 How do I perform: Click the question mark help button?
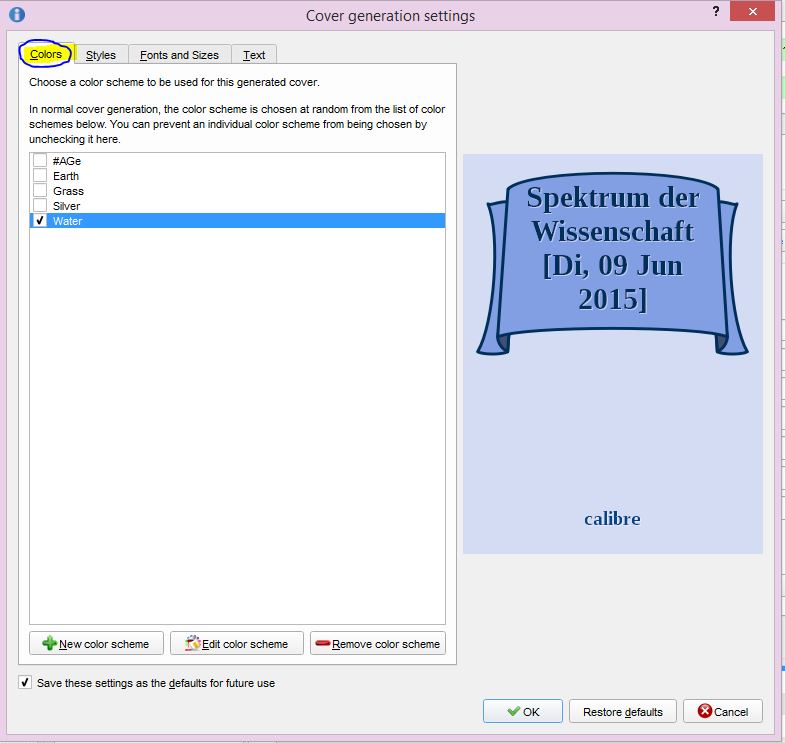tap(716, 11)
